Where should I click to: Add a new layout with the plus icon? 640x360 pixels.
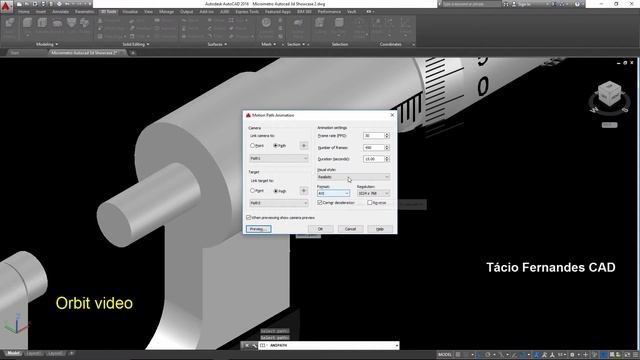[x=71, y=353]
